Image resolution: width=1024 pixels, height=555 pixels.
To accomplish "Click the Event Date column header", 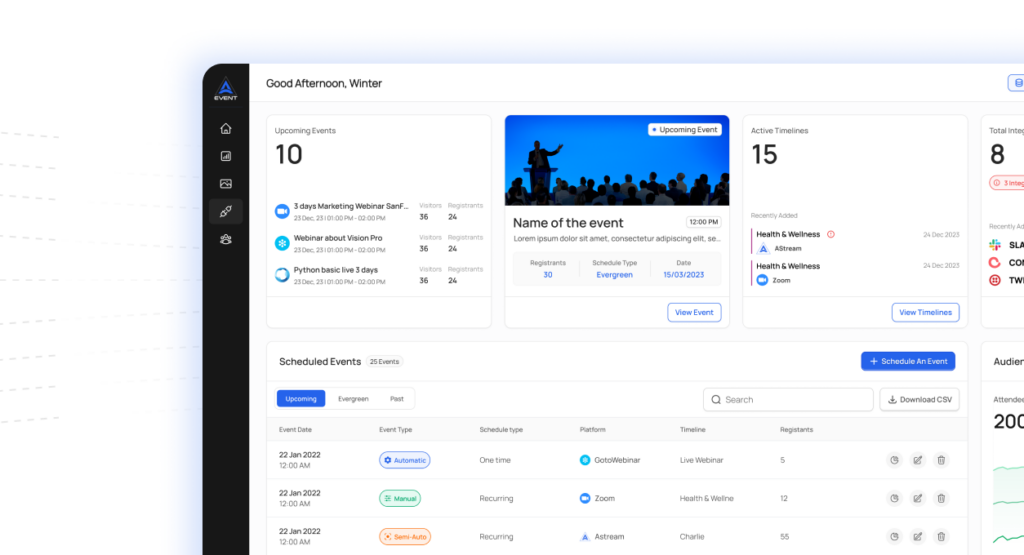I will point(295,430).
